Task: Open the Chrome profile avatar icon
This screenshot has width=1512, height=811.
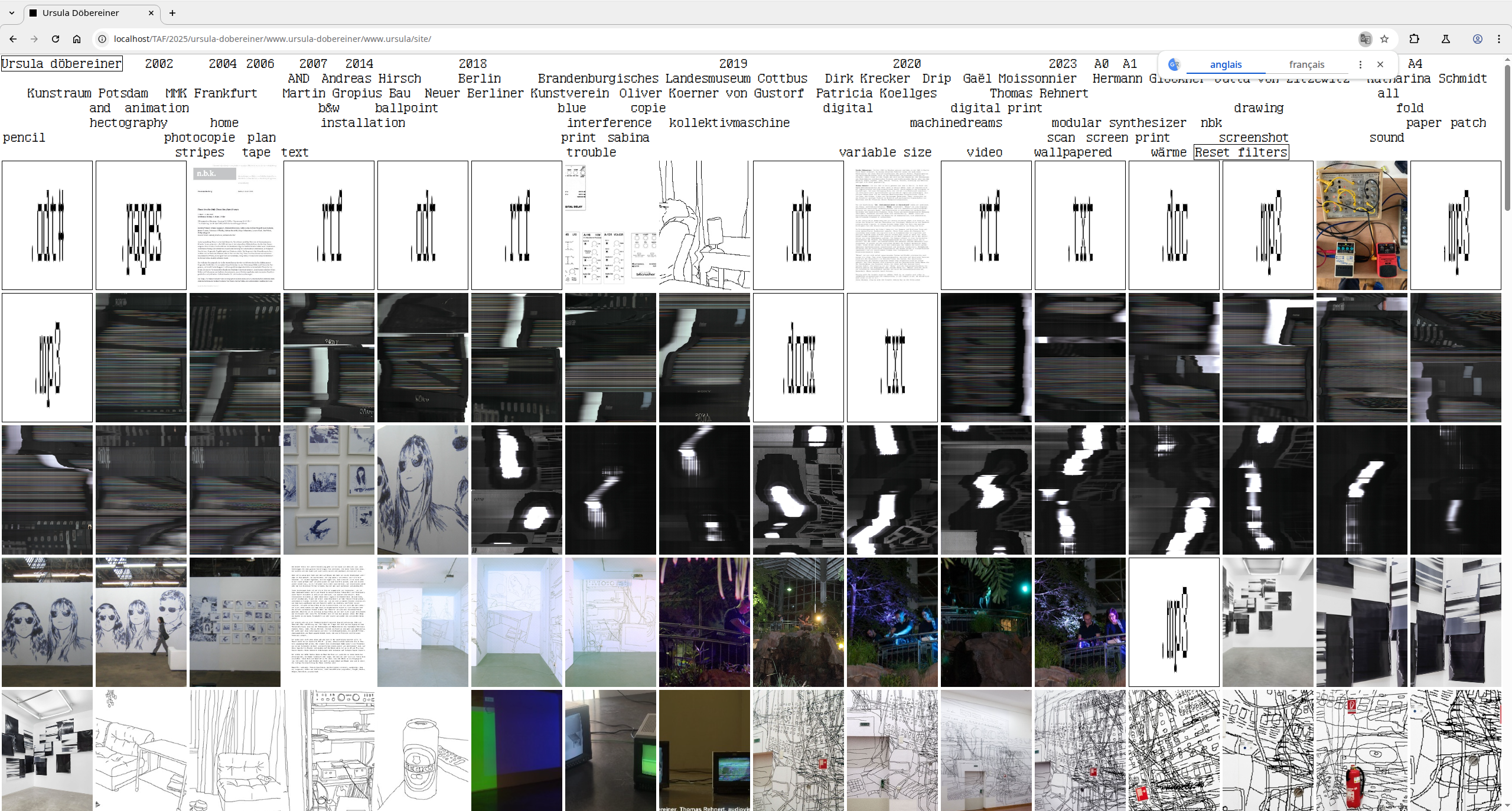Action: pyautogui.click(x=1477, y=39)
